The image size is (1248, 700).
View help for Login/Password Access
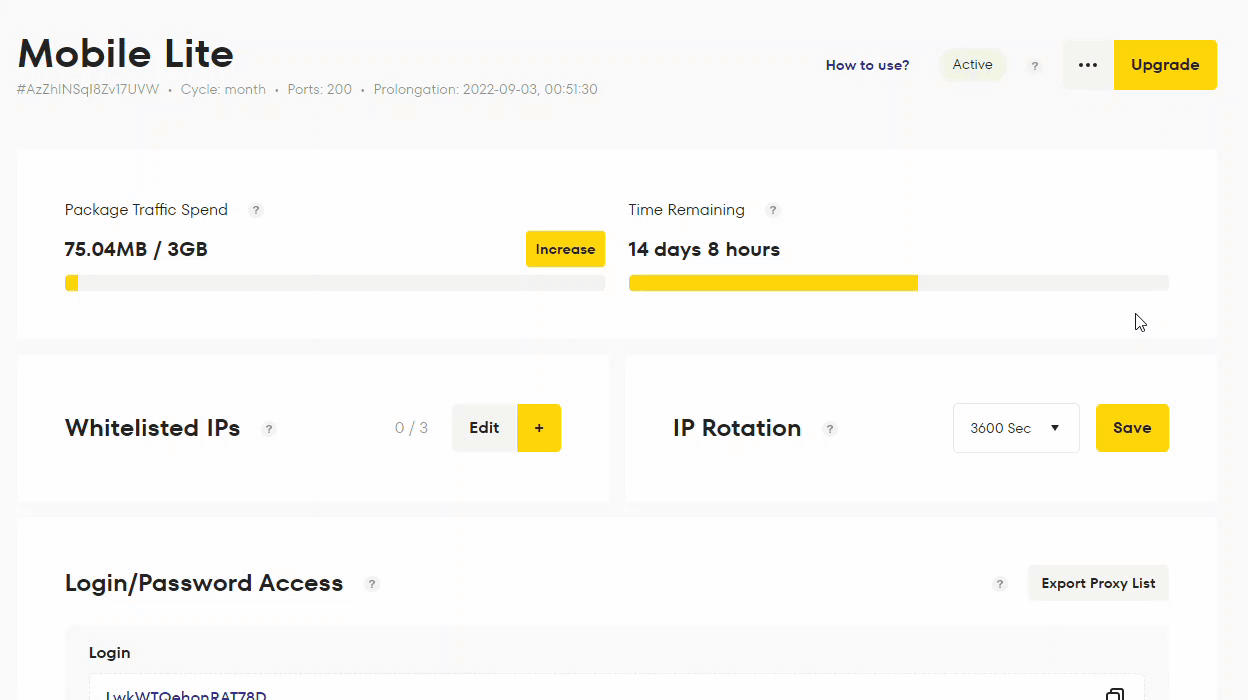coord(372,584)
